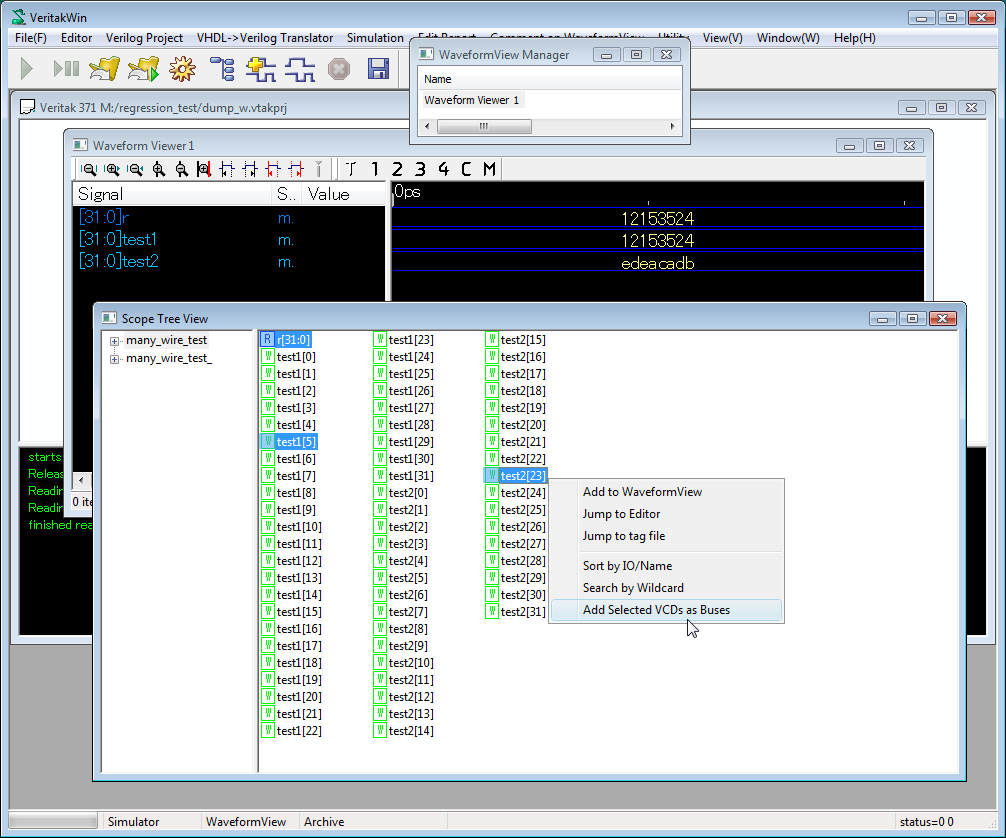Viewport: 1006px width, 838px height.
Task: Select test1[31] in the signal list
Action: [404, 476]
